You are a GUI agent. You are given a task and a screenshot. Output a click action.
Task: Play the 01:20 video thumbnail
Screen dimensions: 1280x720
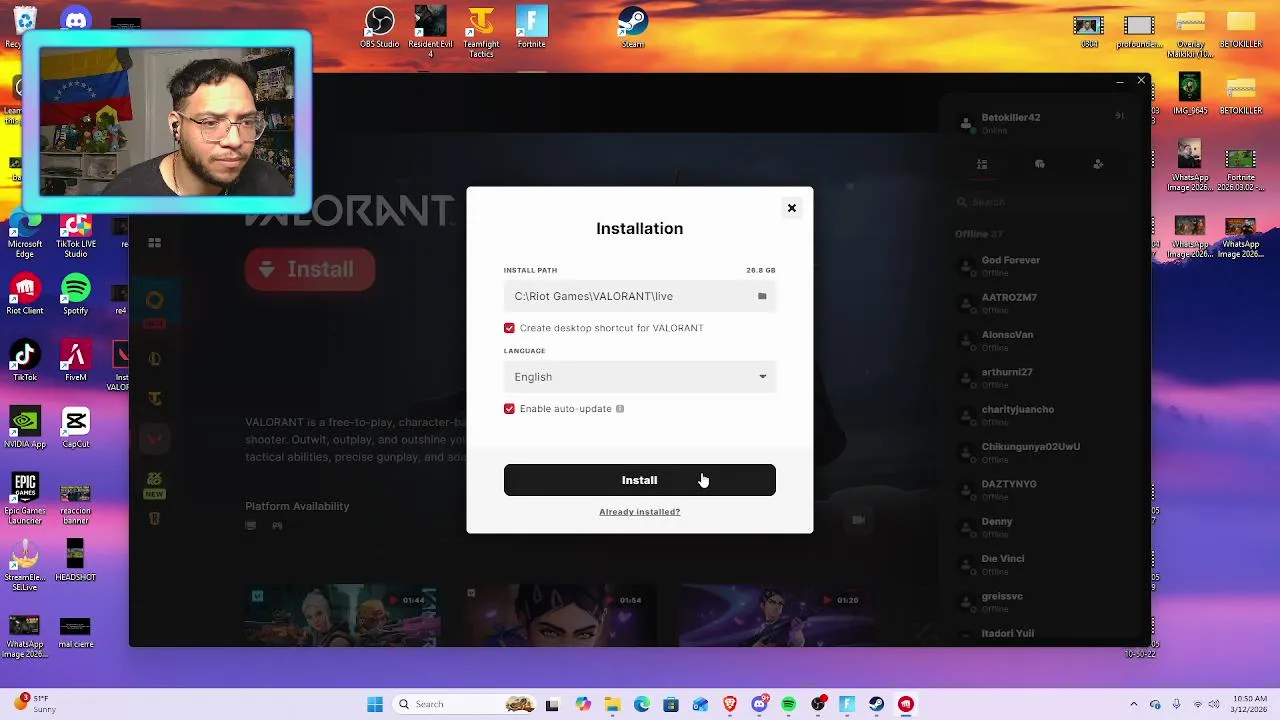(x=777, y=616)
